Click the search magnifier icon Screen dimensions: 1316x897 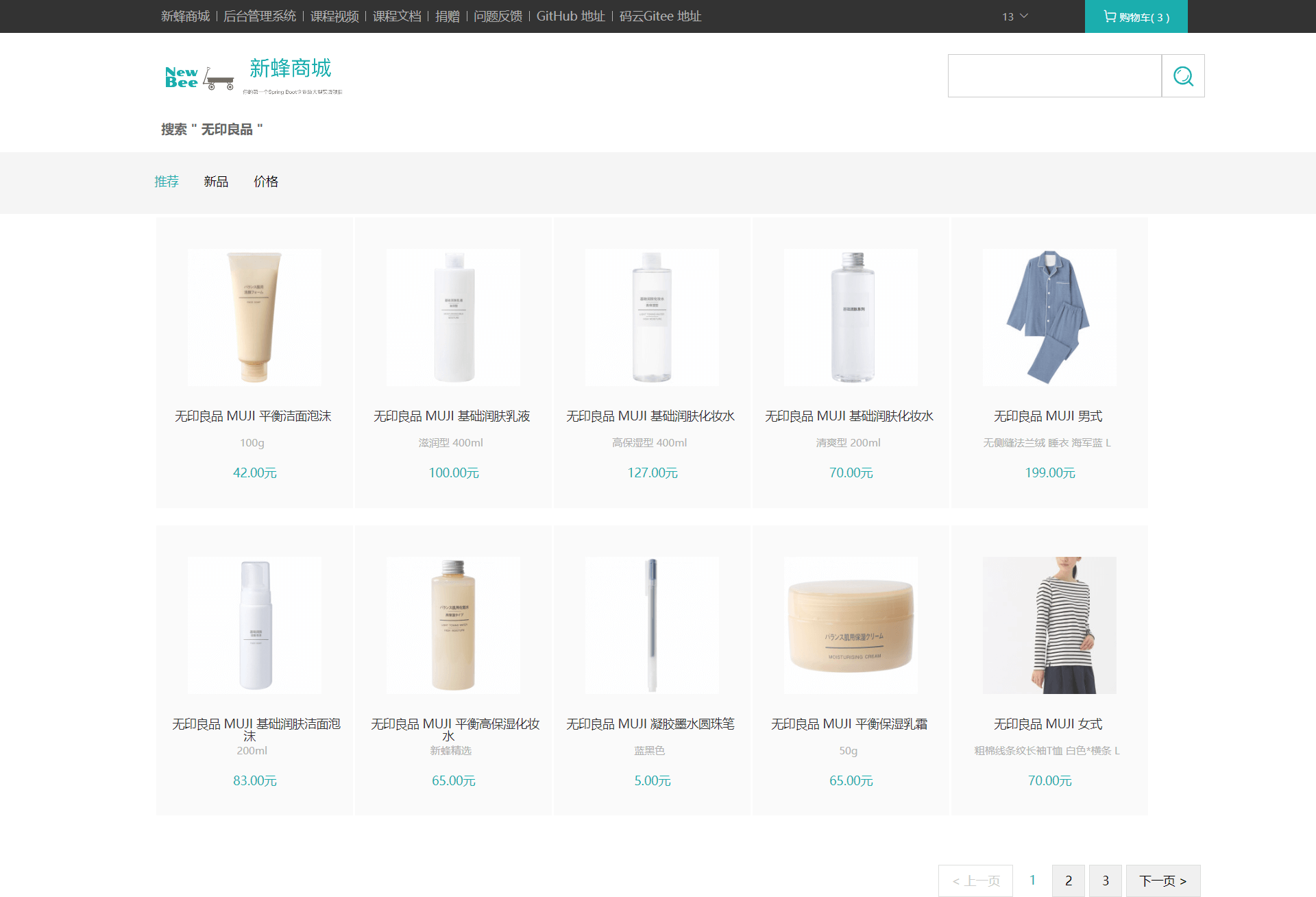(x=1183, y=76)
